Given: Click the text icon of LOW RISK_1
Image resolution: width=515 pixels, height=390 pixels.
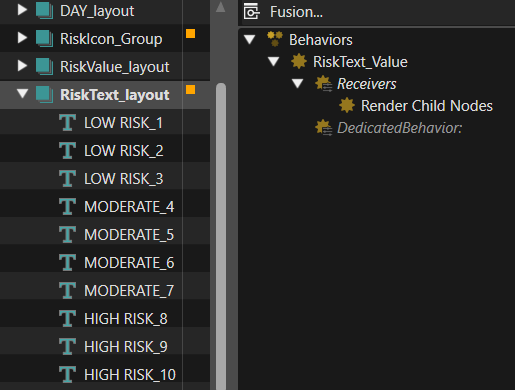Looking at the screenshot, I should (68, 123).
